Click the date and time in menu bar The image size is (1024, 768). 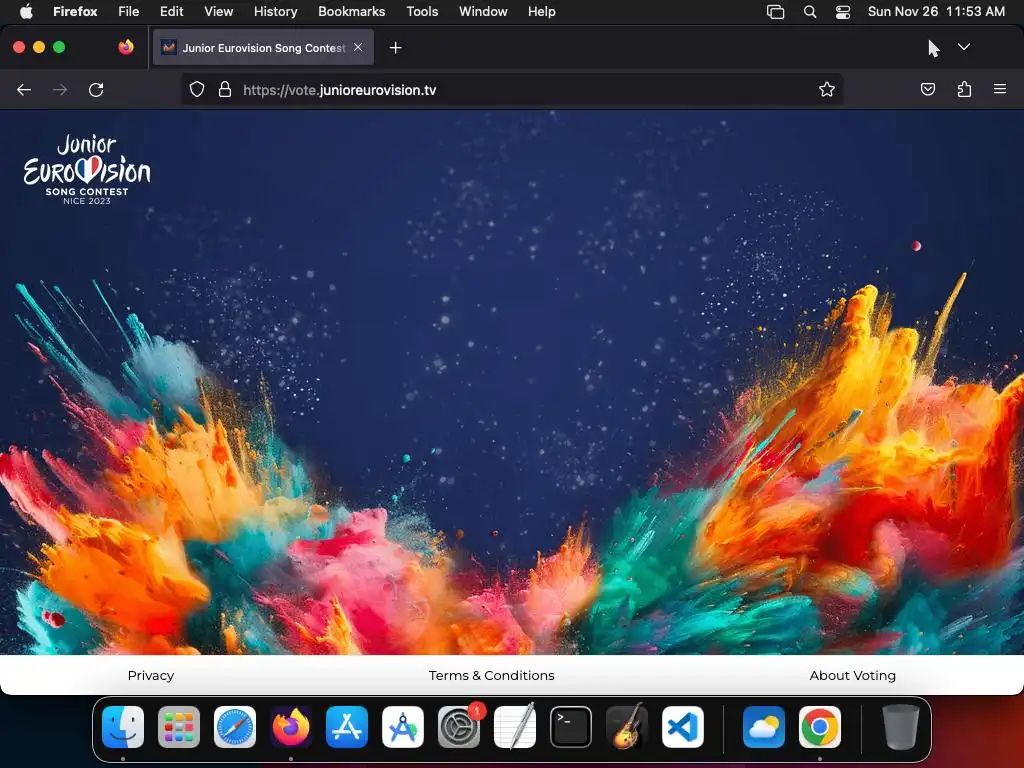coord(936,11)
